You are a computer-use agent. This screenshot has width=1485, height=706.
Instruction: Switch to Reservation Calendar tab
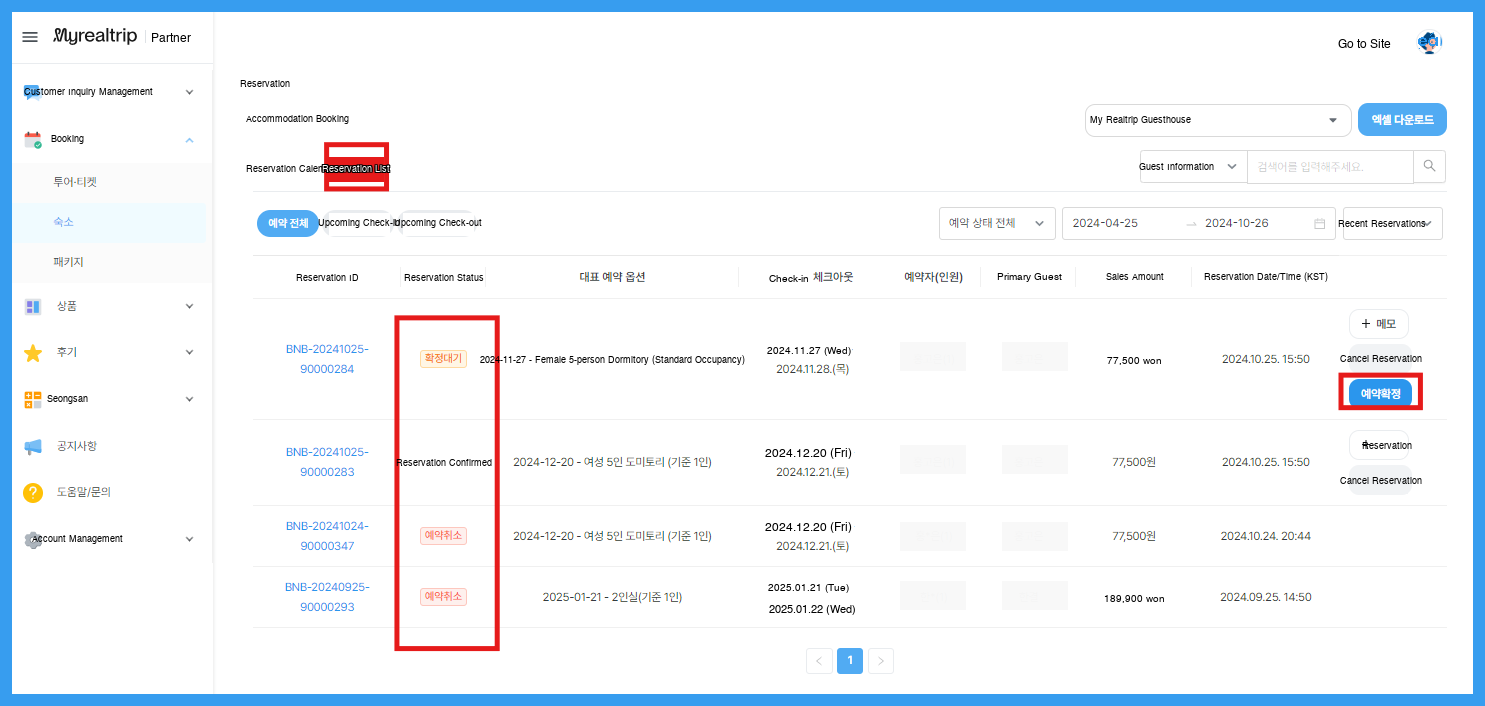point(284,169)
